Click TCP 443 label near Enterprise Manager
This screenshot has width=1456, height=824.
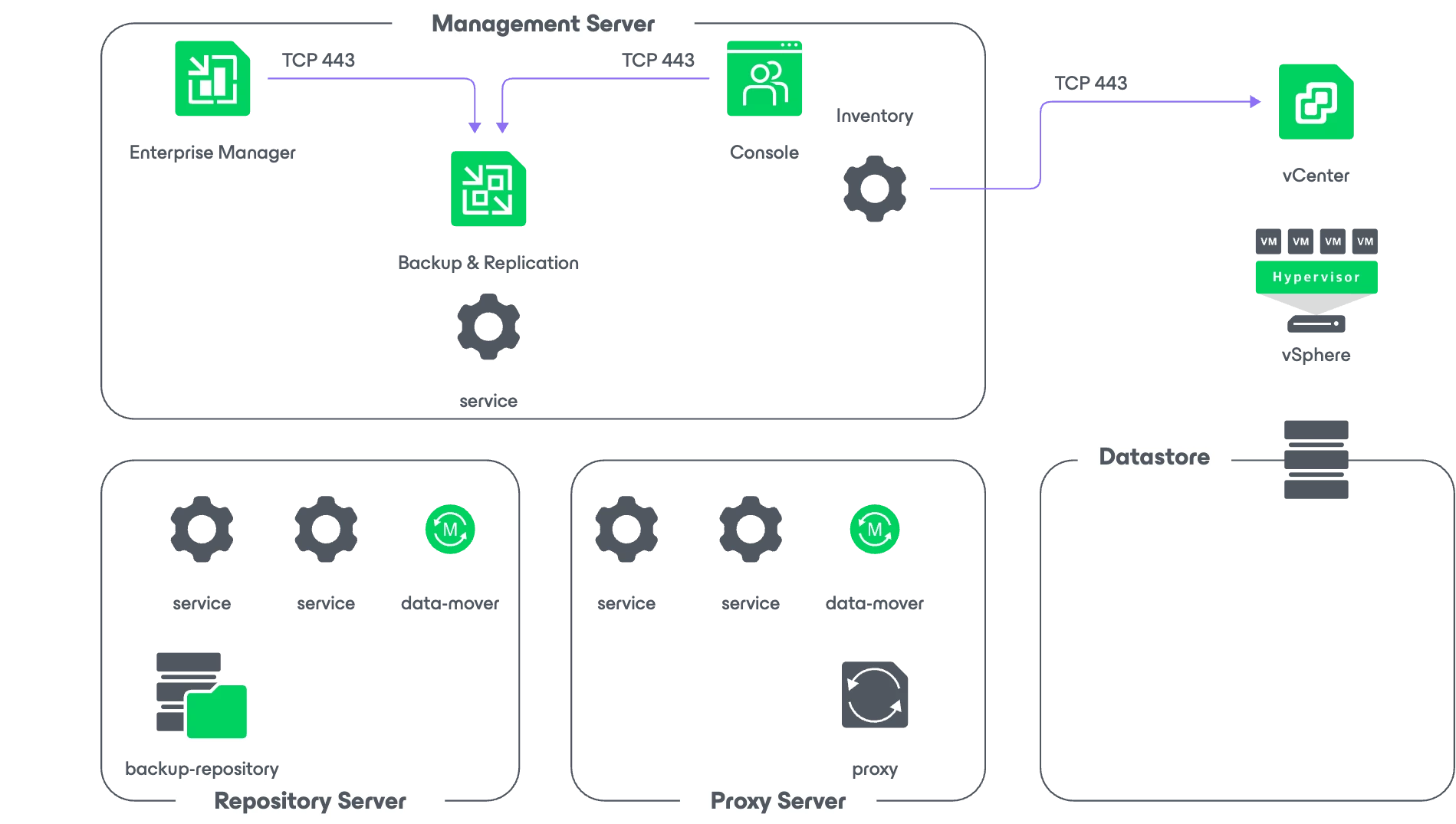318,60
